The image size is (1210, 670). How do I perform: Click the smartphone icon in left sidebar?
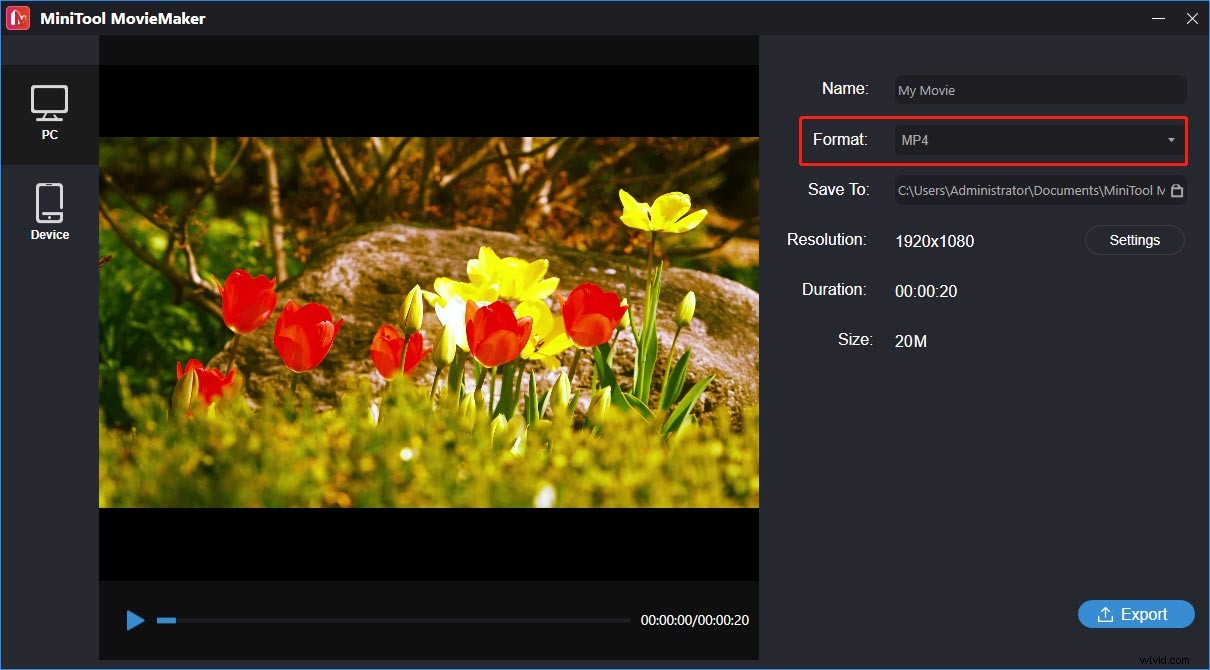50,200
